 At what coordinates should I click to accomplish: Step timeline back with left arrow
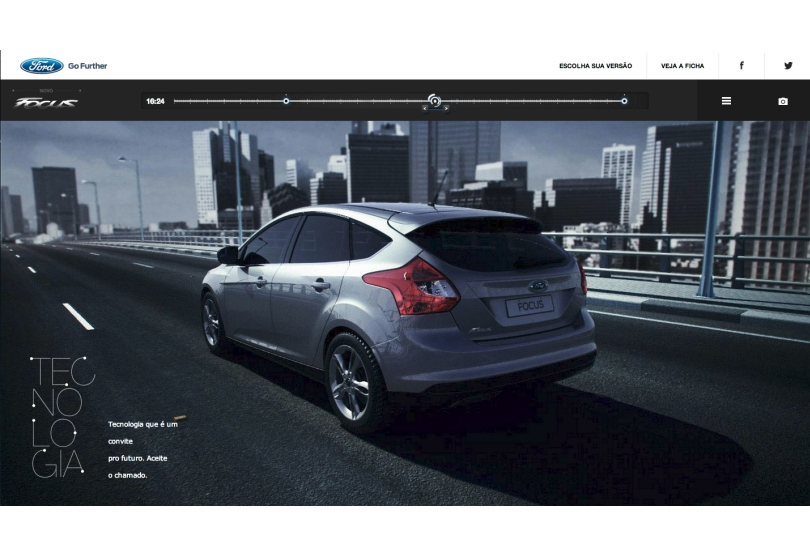[425, 109]
